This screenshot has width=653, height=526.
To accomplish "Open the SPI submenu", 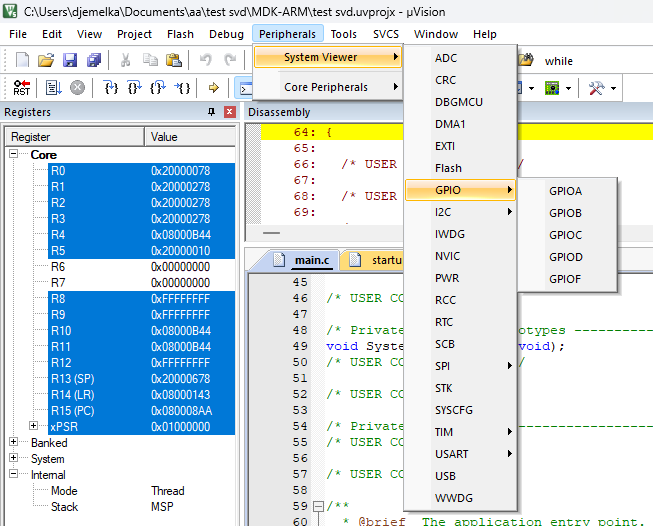I will pos(460,366).
